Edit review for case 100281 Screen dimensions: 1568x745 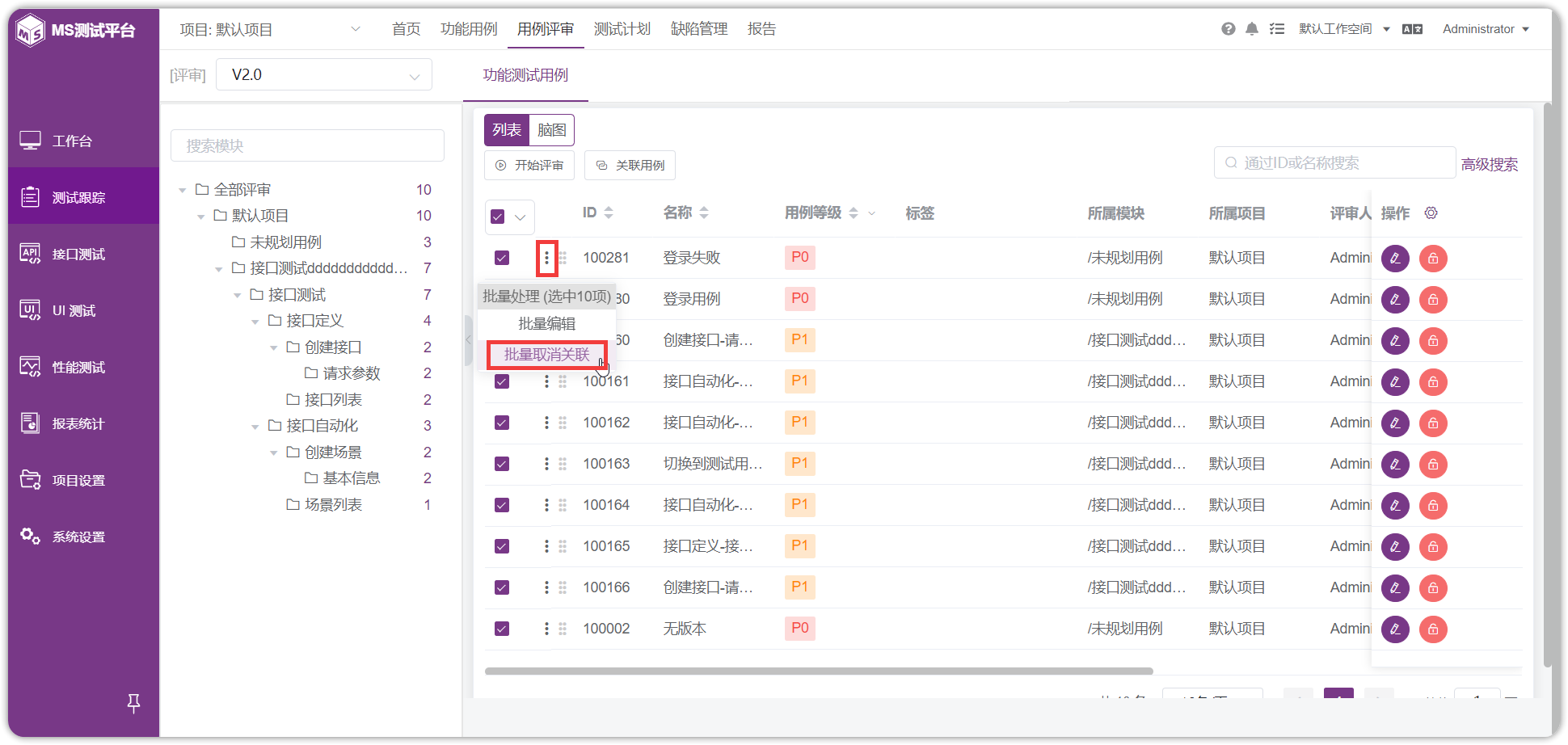(1395, 259)
